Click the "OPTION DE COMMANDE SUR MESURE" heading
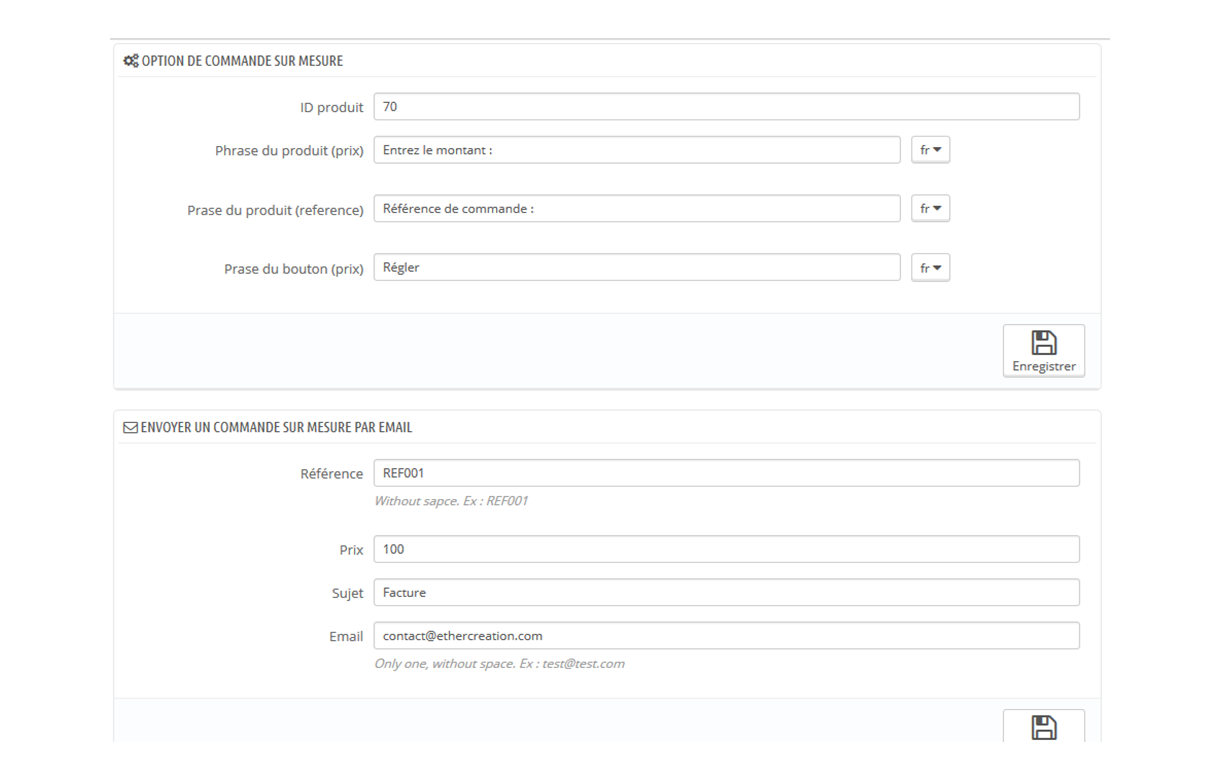Image resolution: width=1220 pixels, height=780 pixels. coord(242,61)
